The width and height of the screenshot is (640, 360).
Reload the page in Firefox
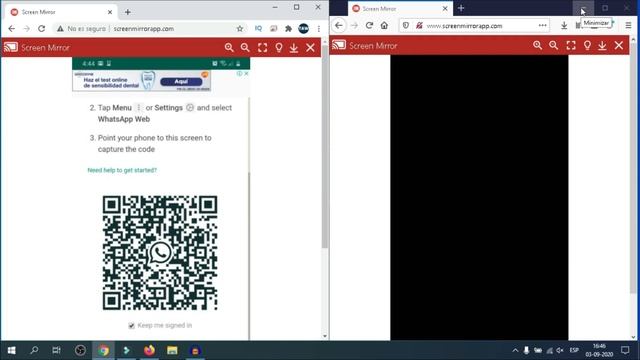click(369, 25)
